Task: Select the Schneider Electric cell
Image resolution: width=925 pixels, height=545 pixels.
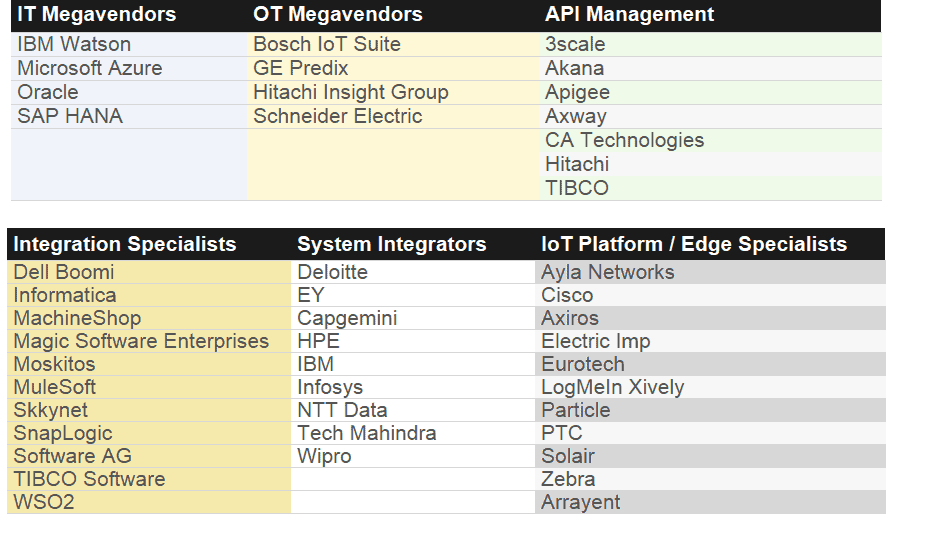Action: [337, 116]
